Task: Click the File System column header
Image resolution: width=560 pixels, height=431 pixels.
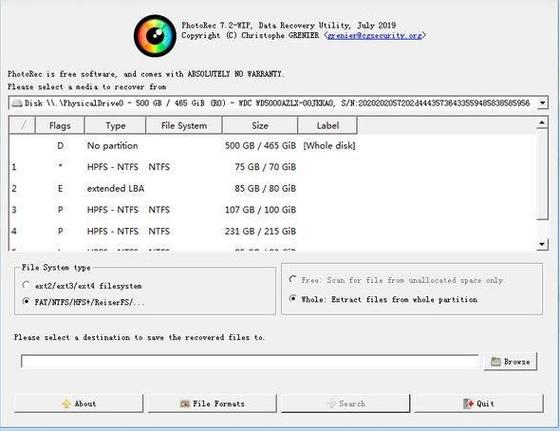Action: pos(184,126)
